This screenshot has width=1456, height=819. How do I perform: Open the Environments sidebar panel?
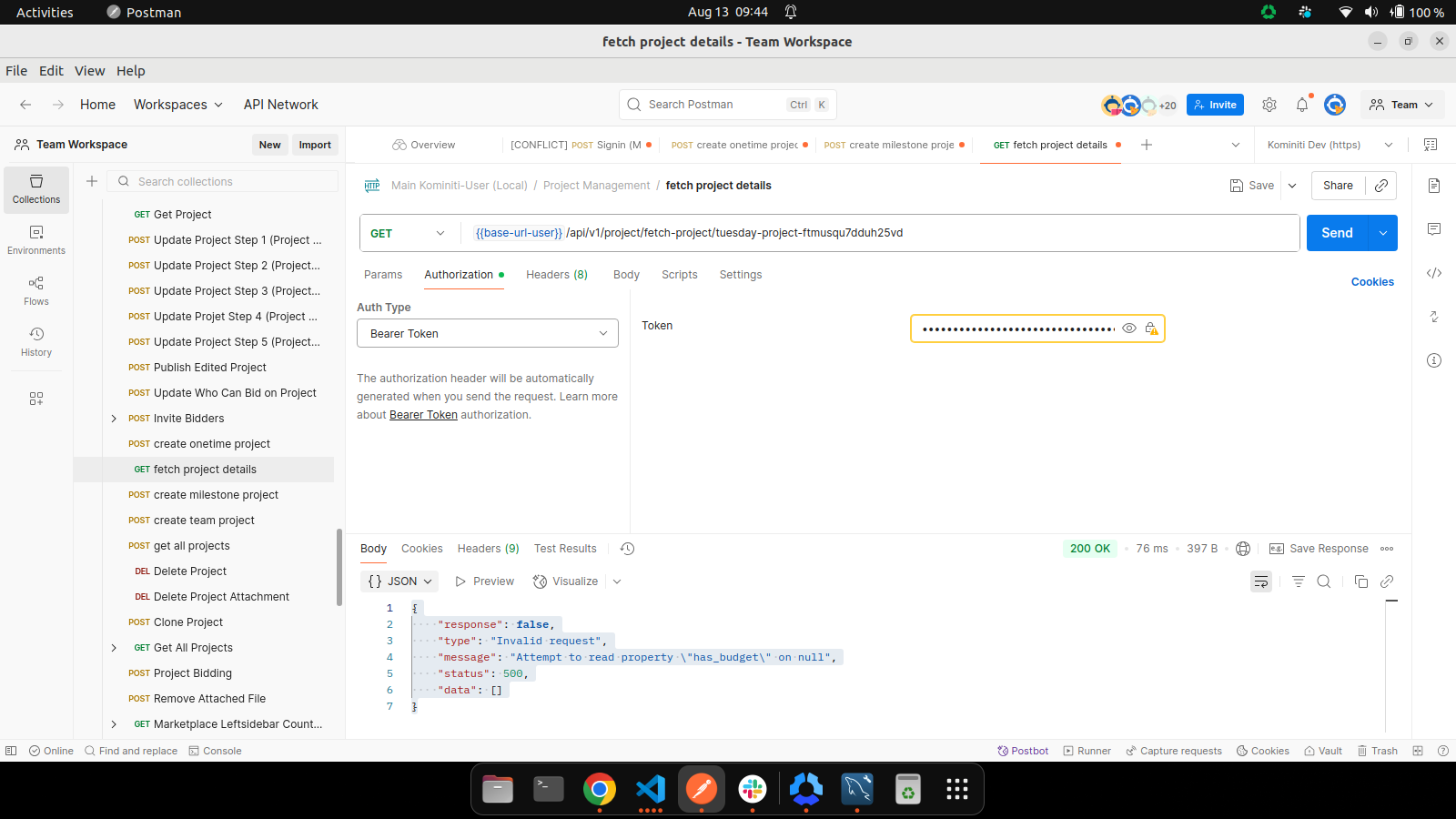[x=36, y=239]
